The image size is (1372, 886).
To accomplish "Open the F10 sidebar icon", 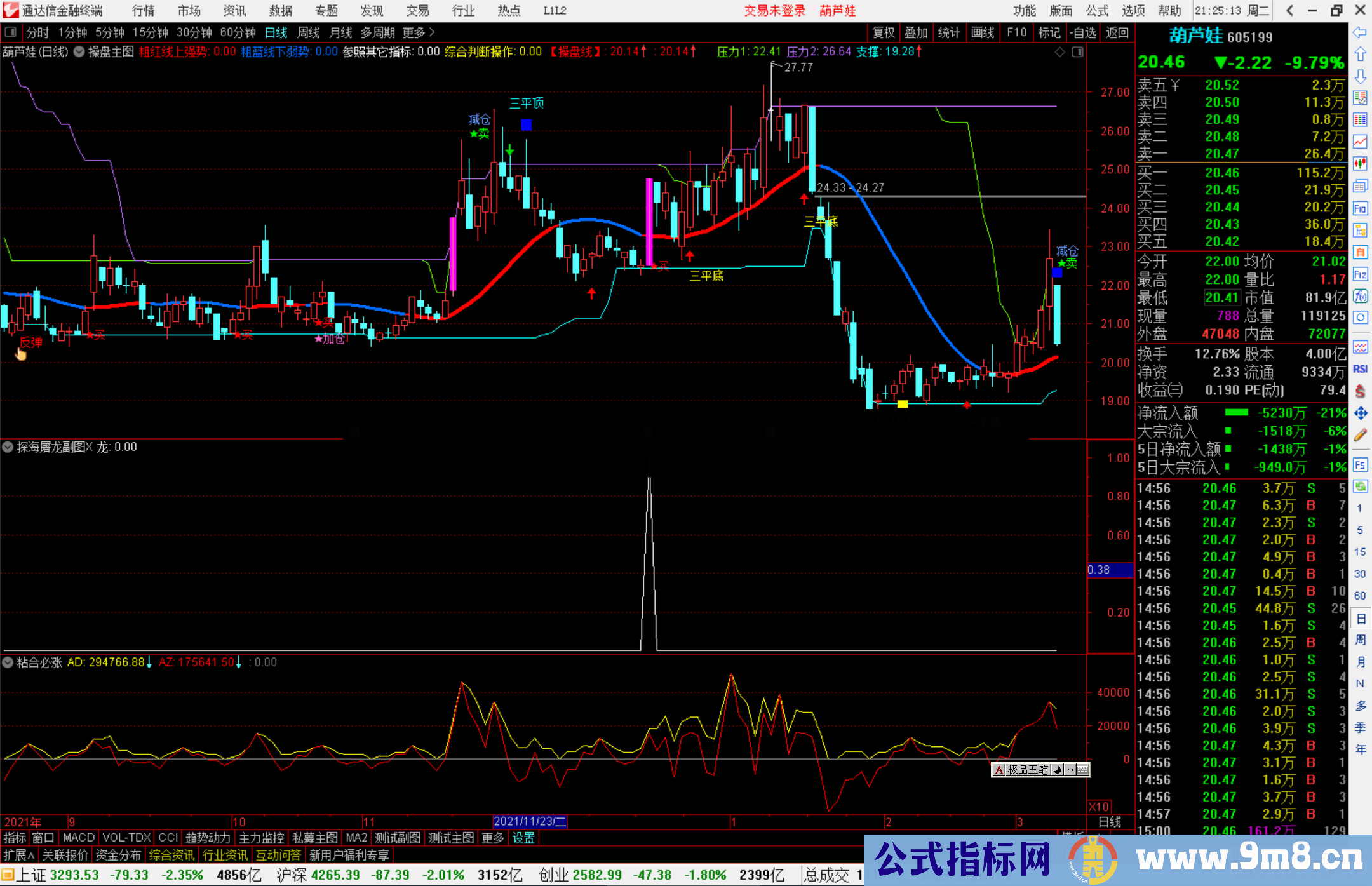I will 1360,208.
